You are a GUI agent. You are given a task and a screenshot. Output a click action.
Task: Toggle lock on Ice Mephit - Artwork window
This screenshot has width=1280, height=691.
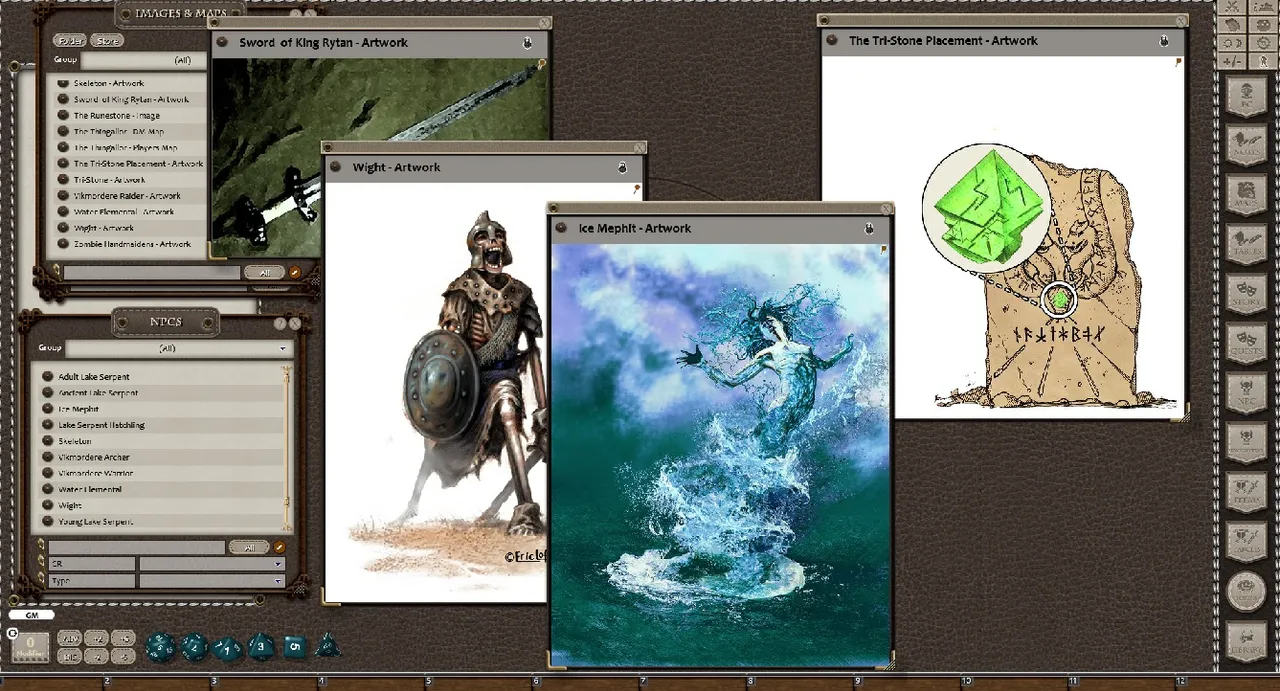(x=868, y=229)
